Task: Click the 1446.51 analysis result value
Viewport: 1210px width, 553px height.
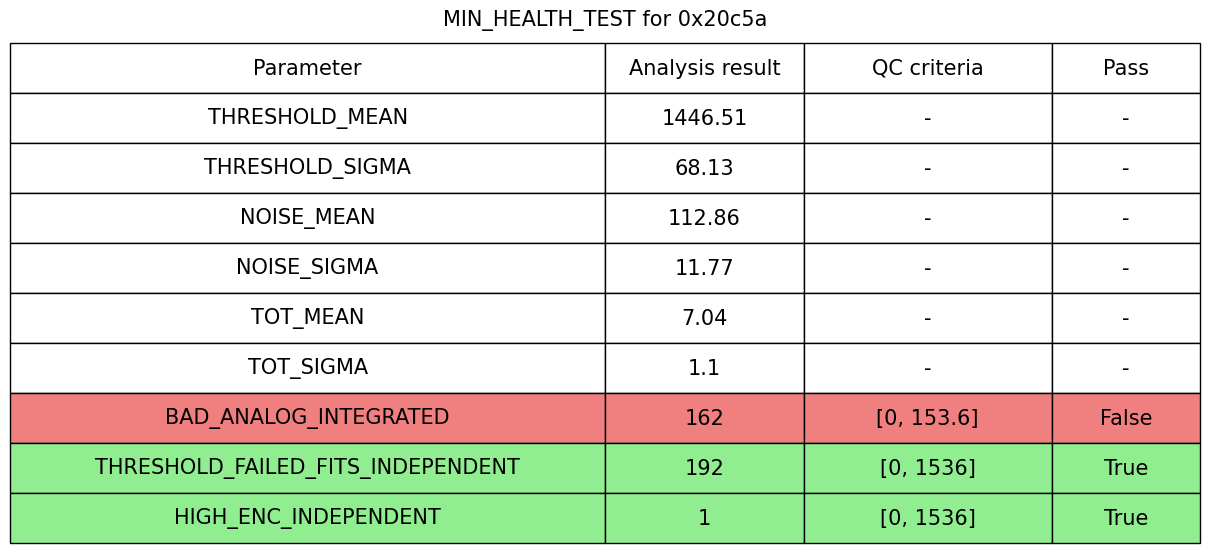Action: (x=704, y=118)
